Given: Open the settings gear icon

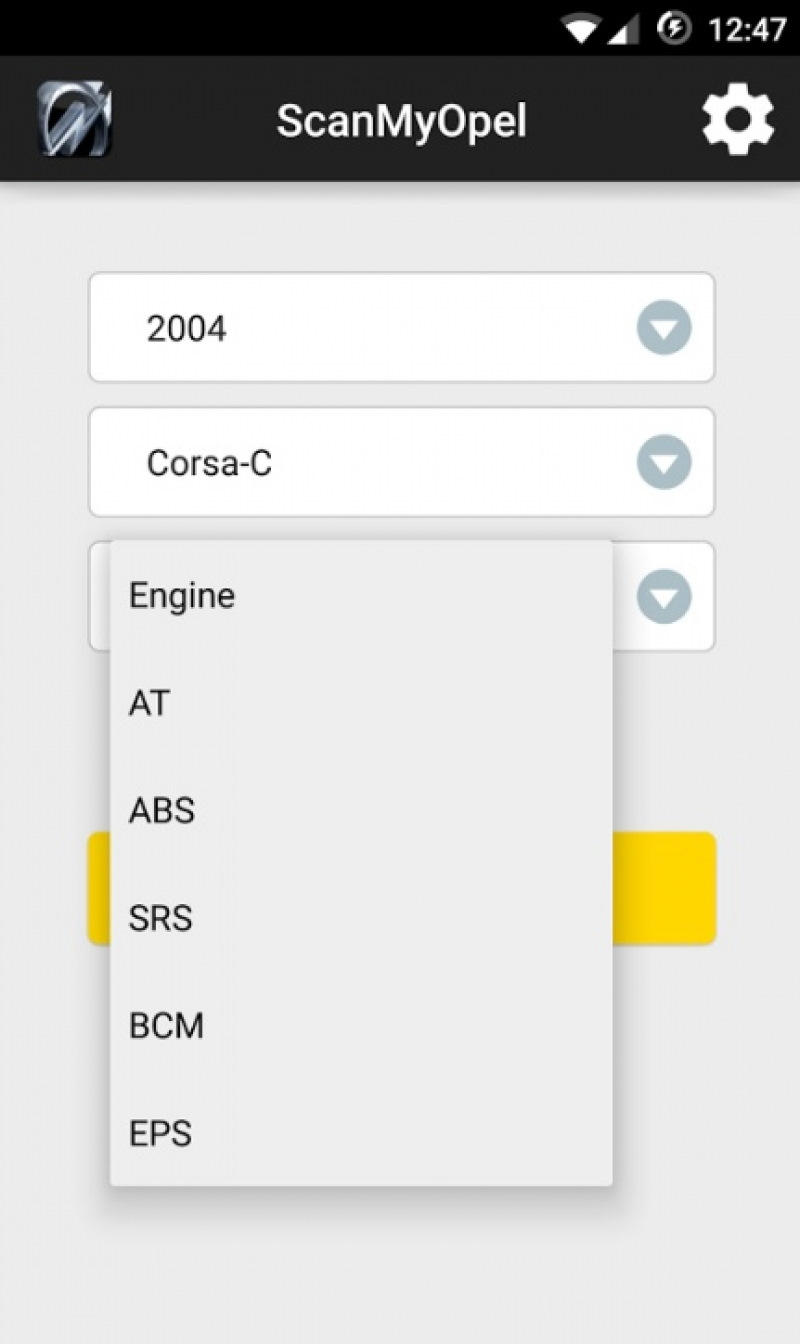Looking at the screenshot, I should point(738,120).
